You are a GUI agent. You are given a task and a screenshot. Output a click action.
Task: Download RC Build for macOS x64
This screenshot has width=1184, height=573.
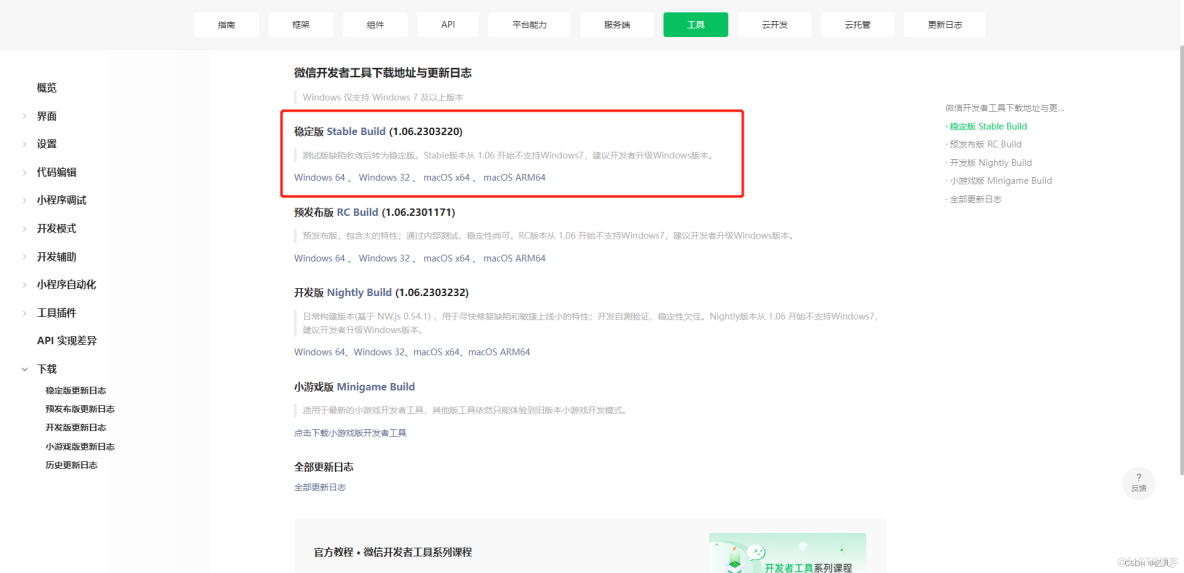click(446, 258)
